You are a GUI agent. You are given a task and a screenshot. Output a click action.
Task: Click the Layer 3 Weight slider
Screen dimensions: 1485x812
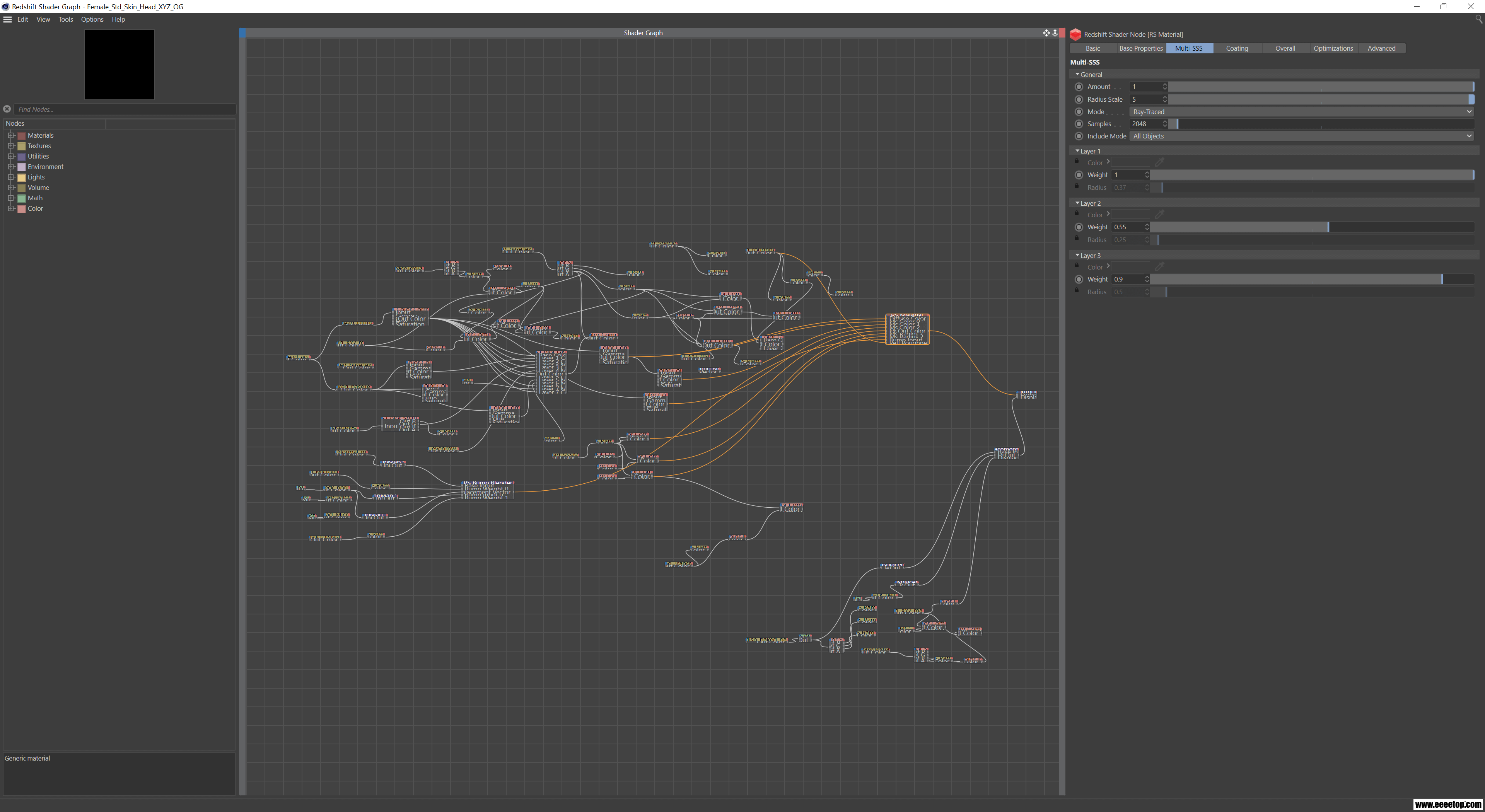1312,280
